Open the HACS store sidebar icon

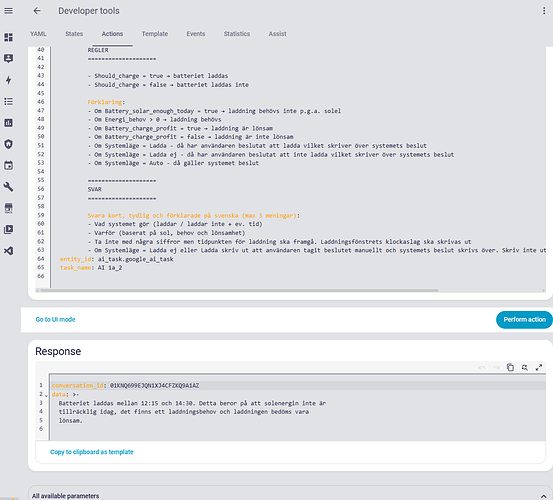[8, 208]
